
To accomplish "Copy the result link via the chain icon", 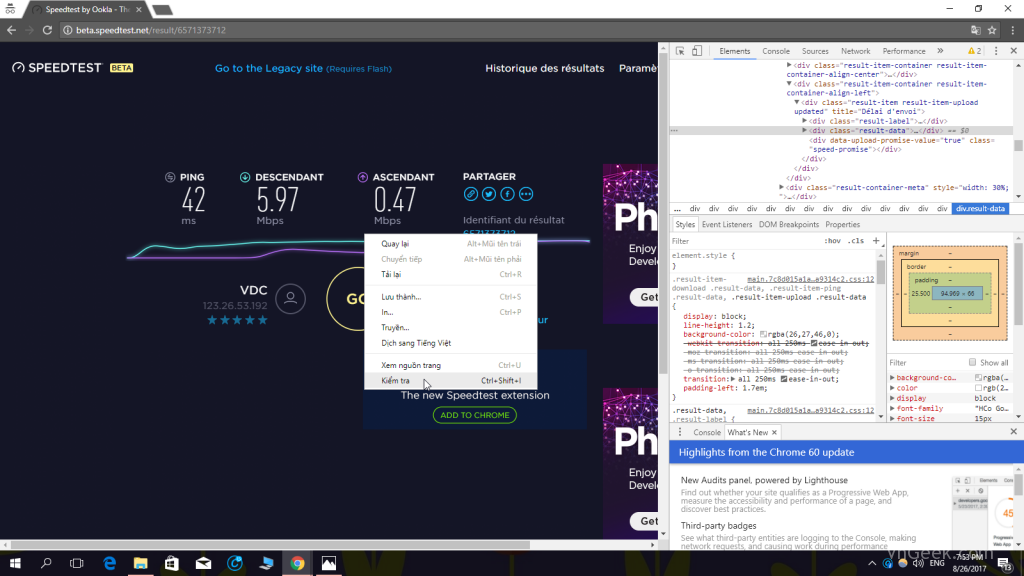I will click(x=470, y=194).
